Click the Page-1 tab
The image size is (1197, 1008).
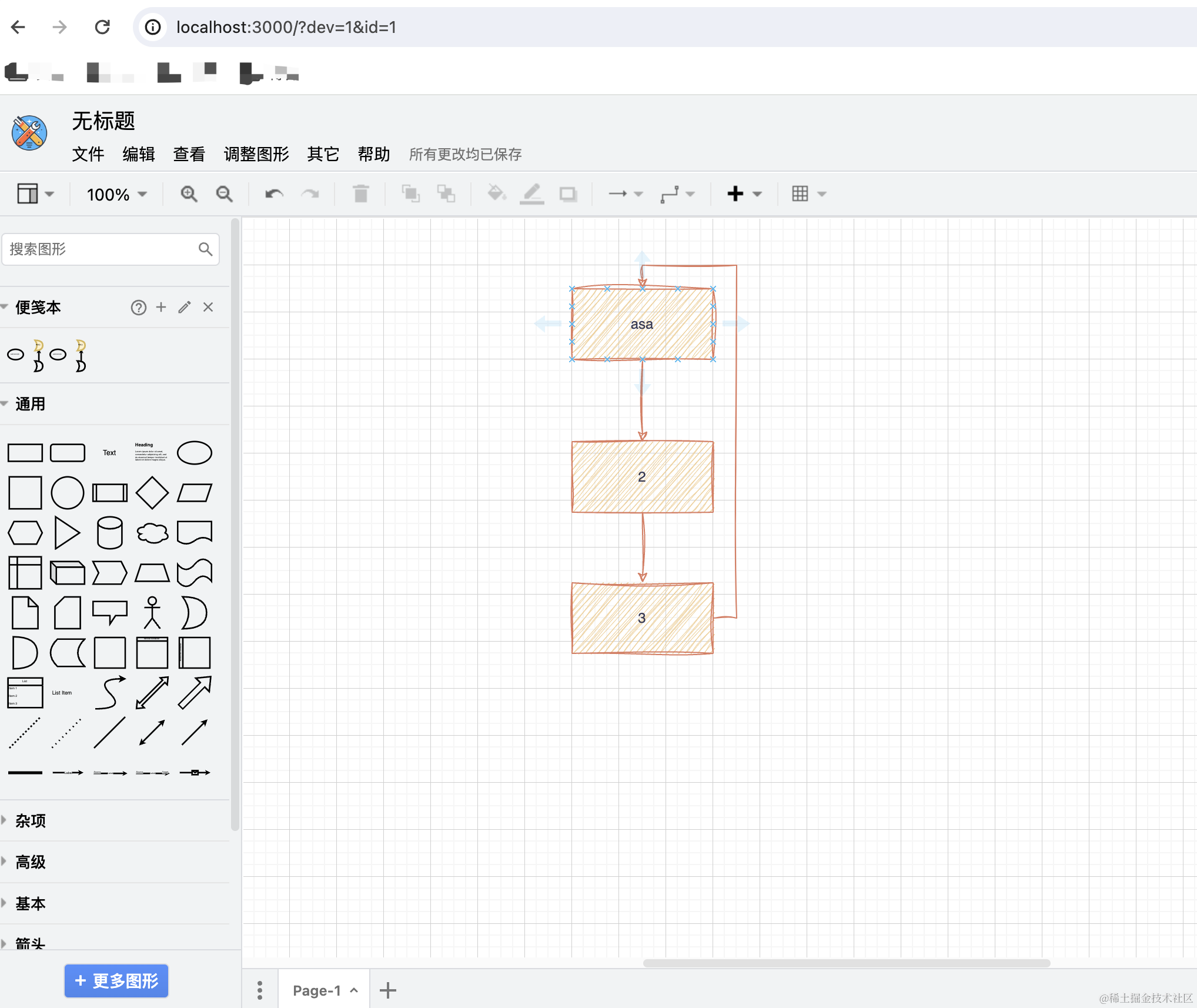click(317, 990)
